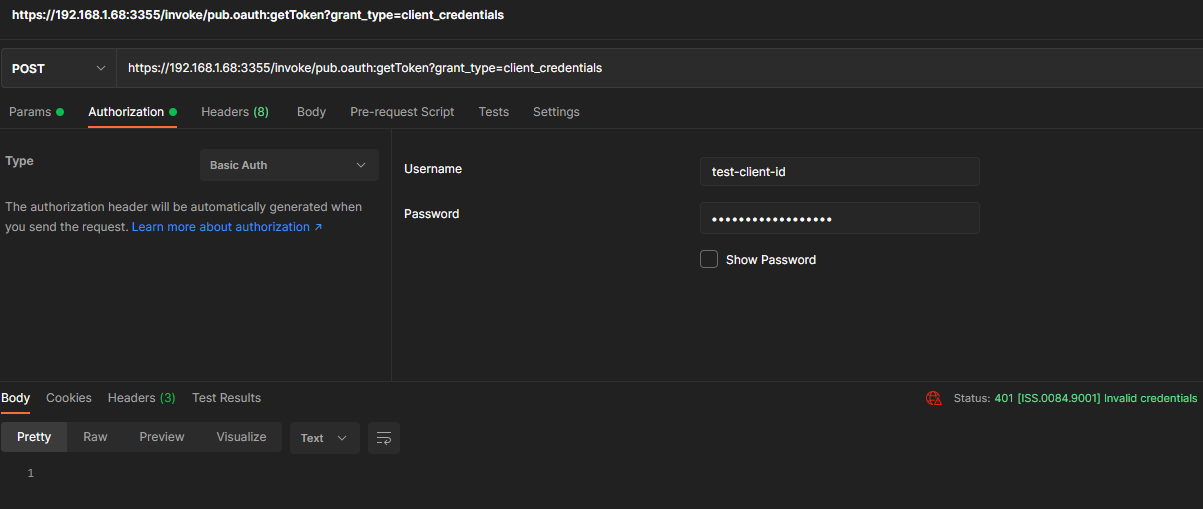The image size is (1203, 509).
Task: Switch to the Params tab
Action: coord(30,112)
